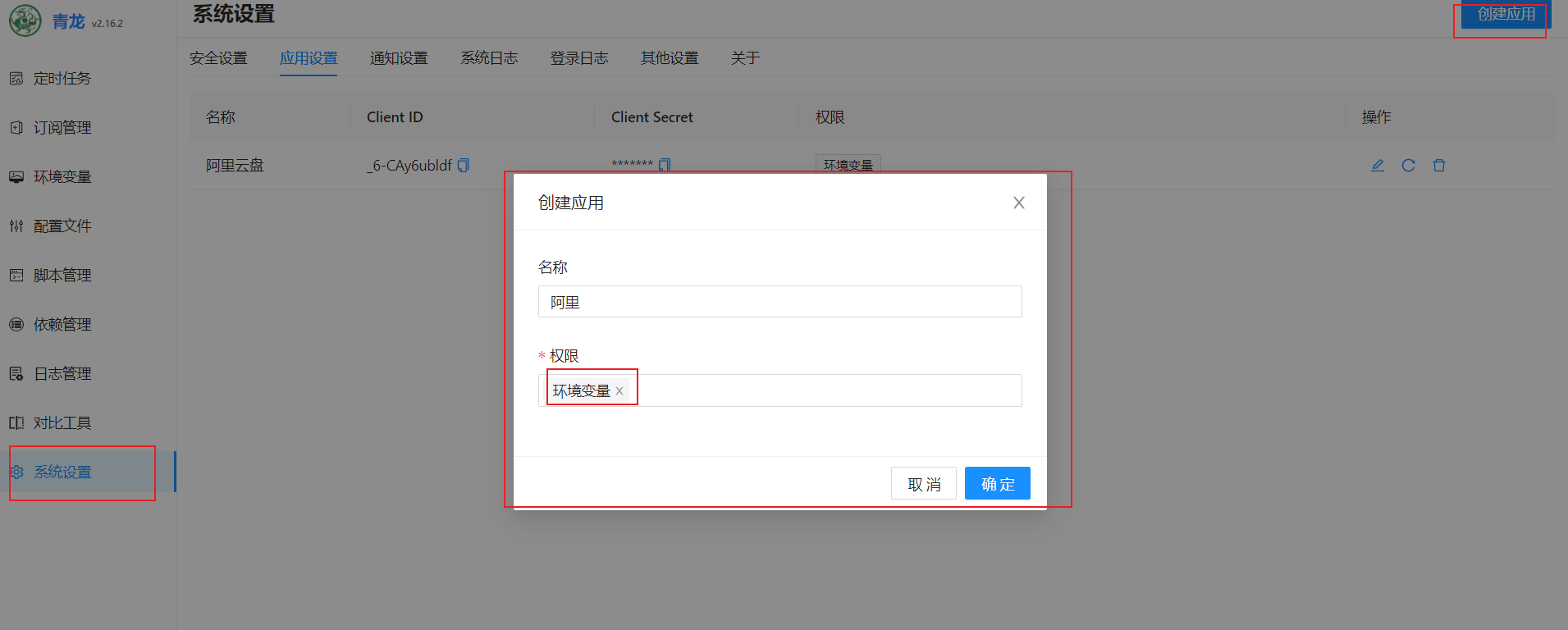Screen dimensions: 1568x630
Task: Click the 确定 button
Action: click(998, 483)
